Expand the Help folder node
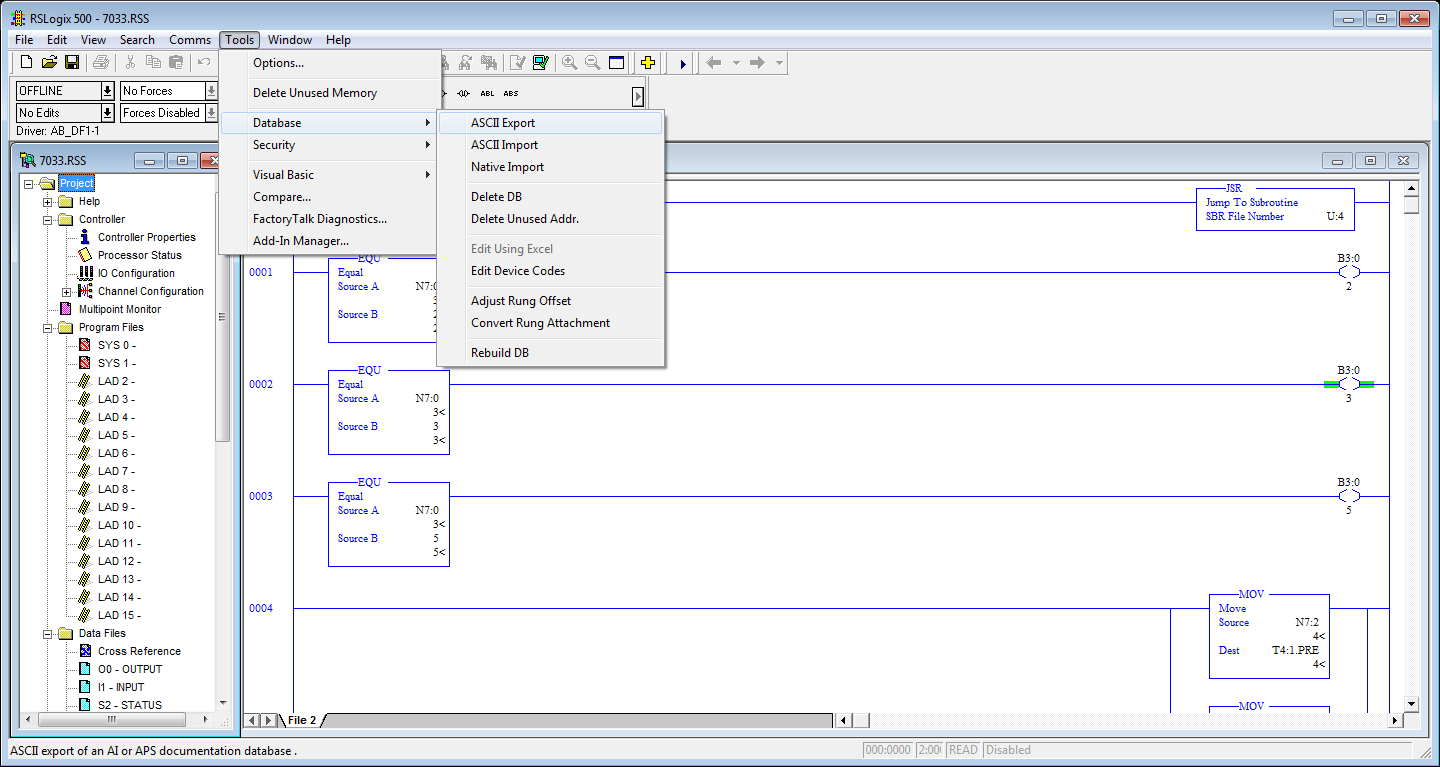1440x767 pixels. [x=47, y=201]
